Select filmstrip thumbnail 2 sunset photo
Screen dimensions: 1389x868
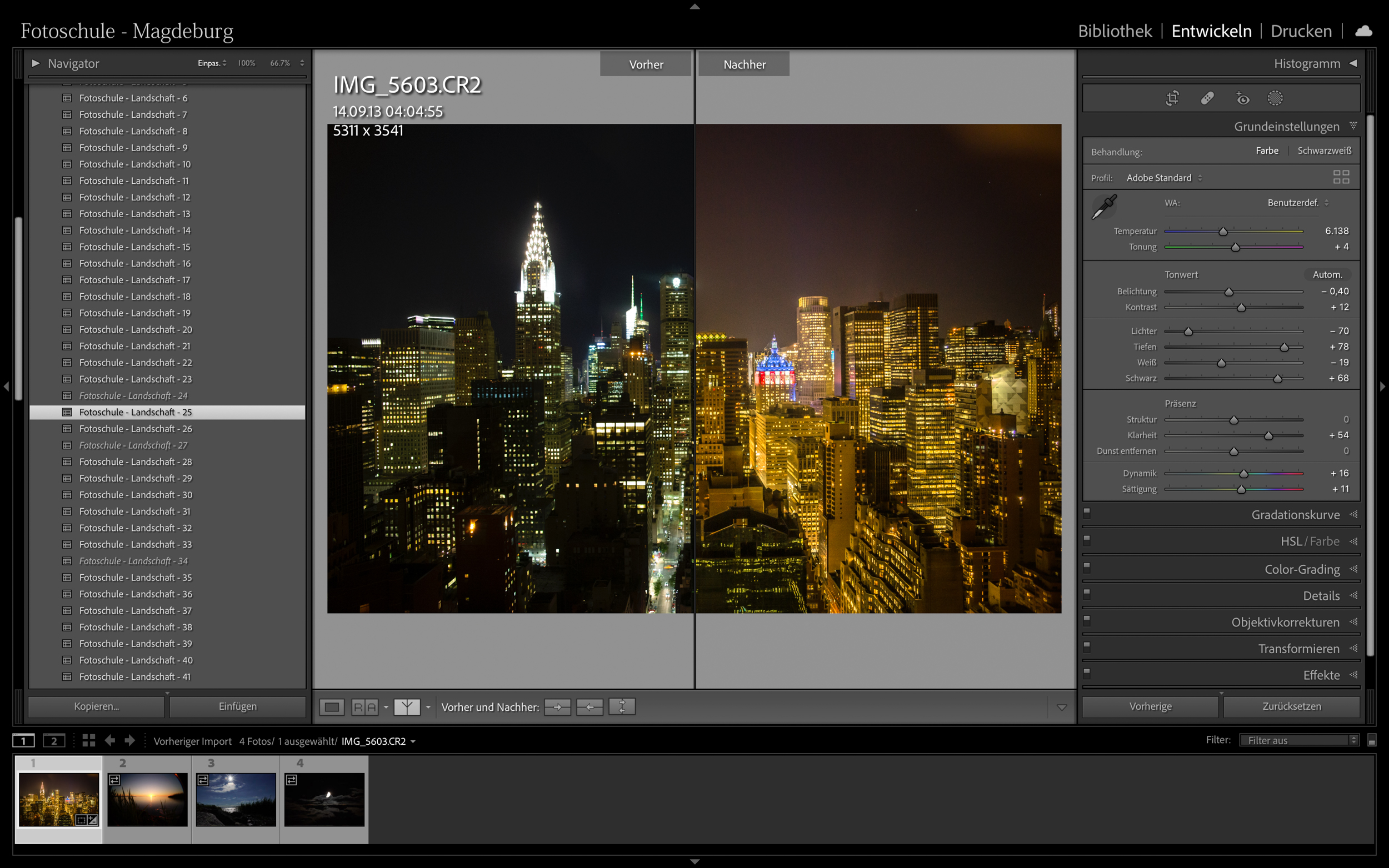(147, 799)
